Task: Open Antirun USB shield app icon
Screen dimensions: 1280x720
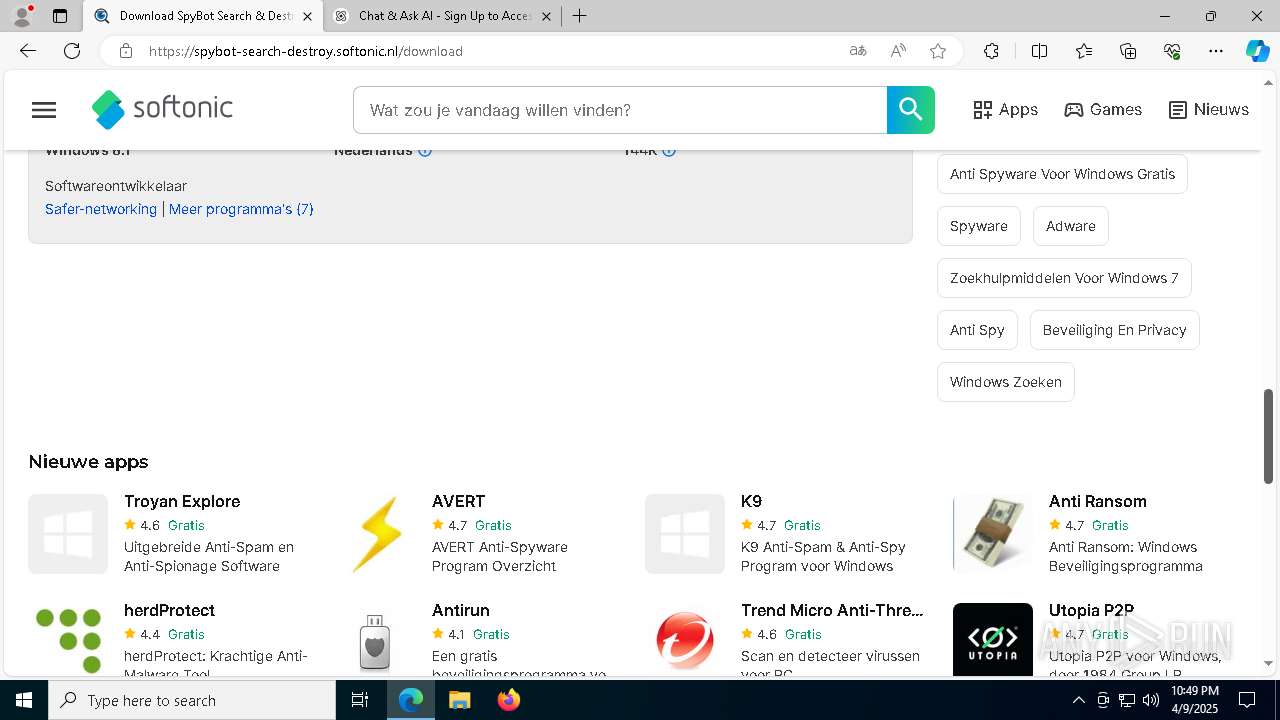Action: click(375, 642)
